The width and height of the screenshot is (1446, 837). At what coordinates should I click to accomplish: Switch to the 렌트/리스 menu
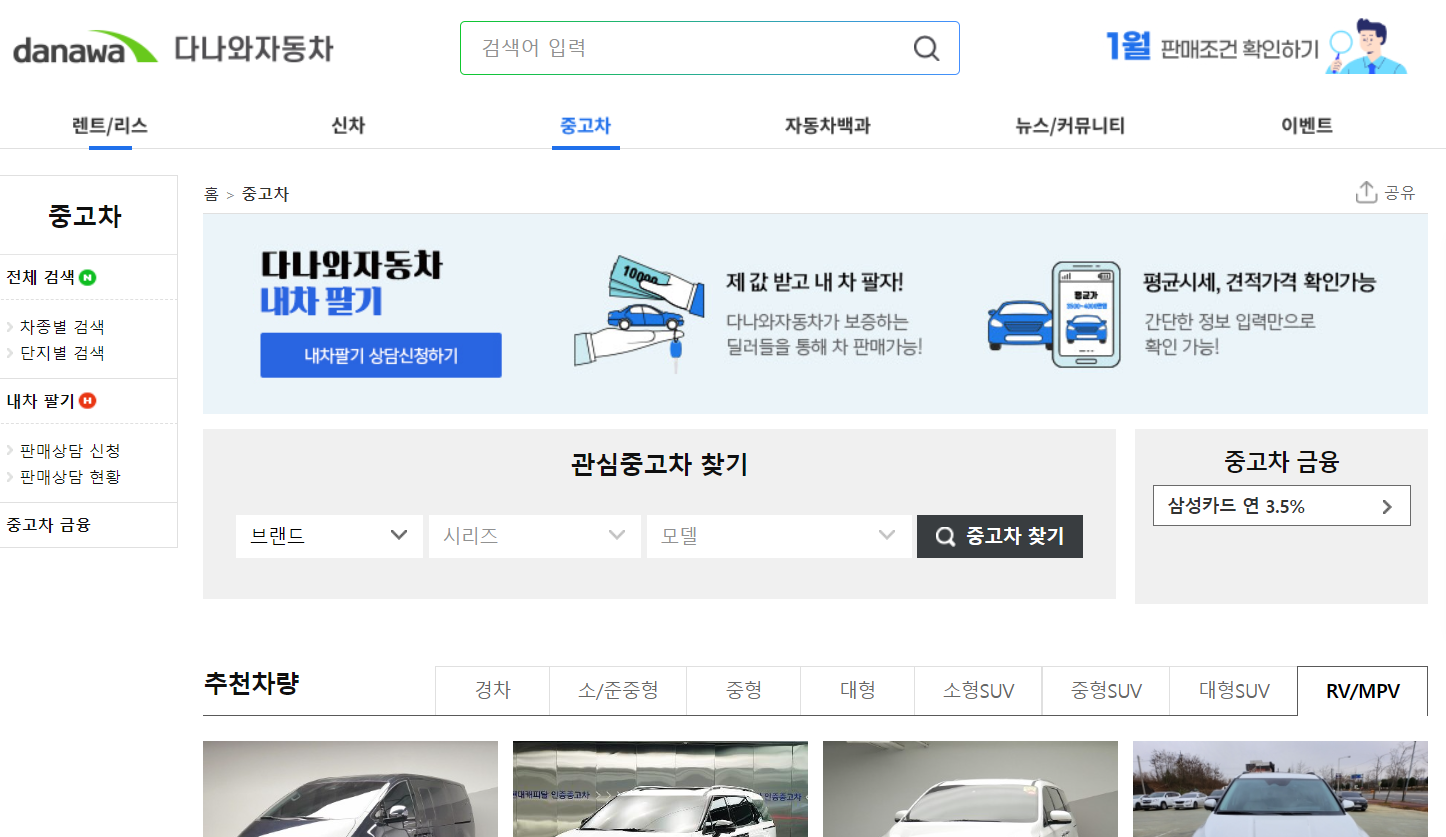click(x=110, y=125)
